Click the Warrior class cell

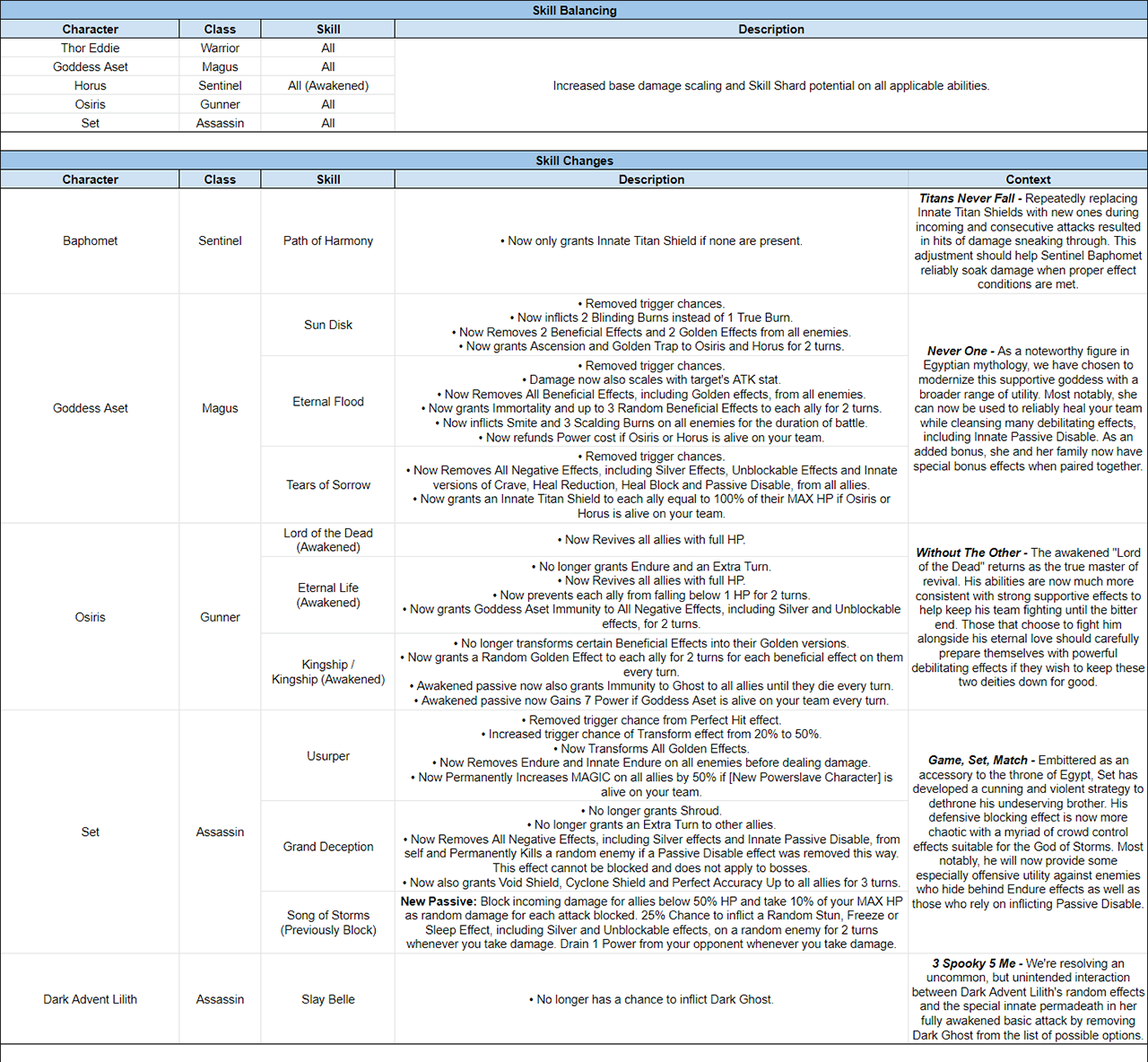point(220,48)
